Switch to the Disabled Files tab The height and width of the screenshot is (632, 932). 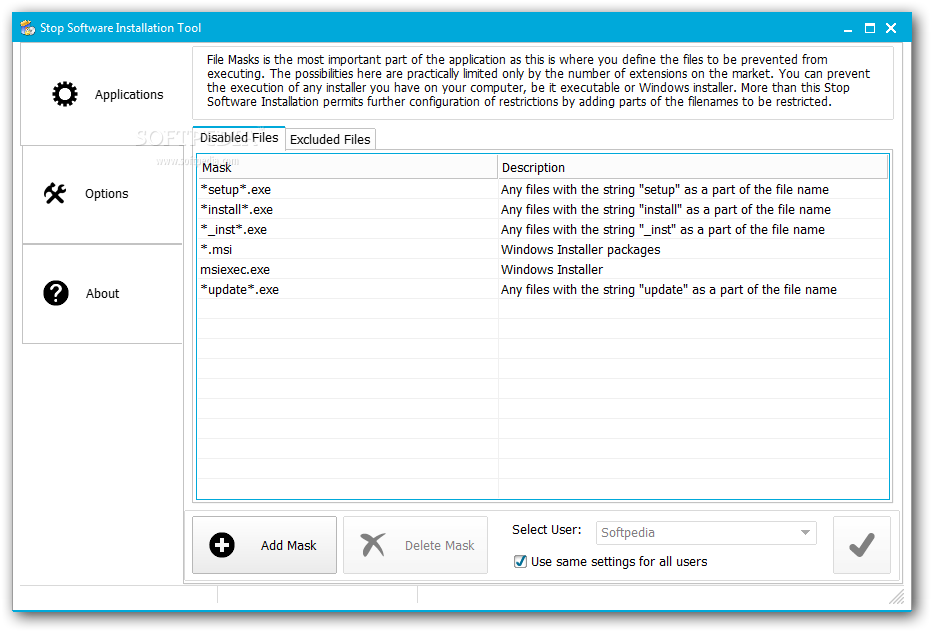[x=239, y=138]
